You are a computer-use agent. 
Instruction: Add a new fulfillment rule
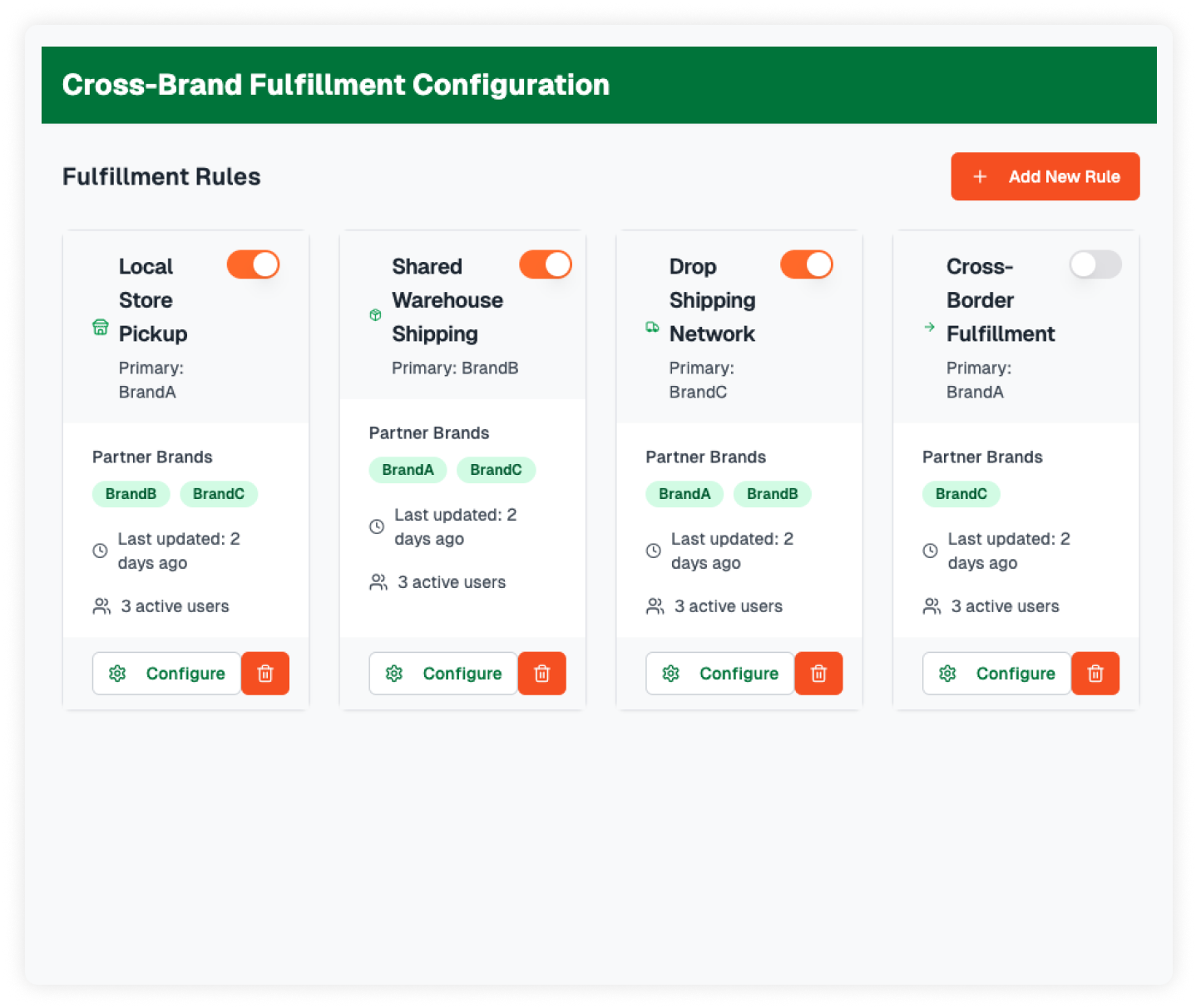[1045, 176]
